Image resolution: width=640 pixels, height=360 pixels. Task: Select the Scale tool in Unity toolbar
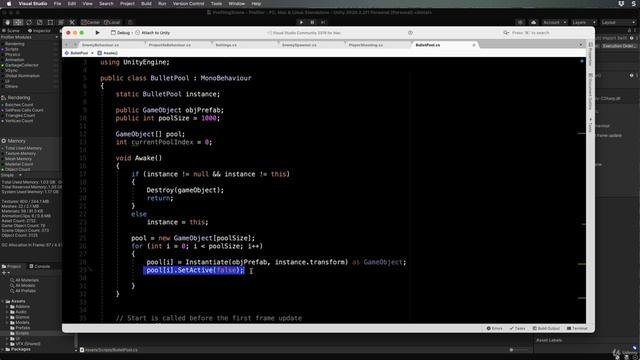[40, 22]
